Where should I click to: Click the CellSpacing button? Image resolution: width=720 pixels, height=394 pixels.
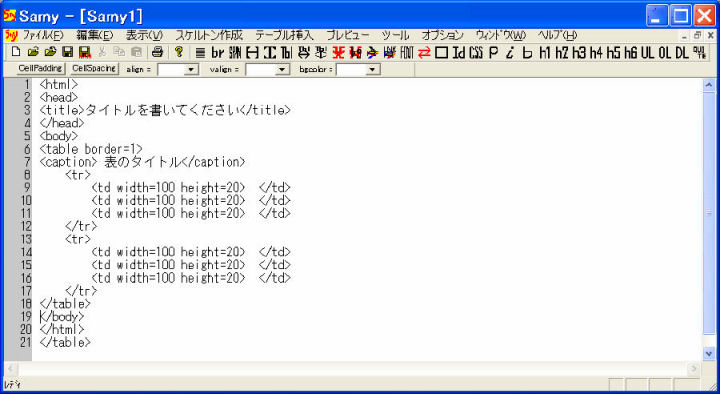click(x=94, y=68)
